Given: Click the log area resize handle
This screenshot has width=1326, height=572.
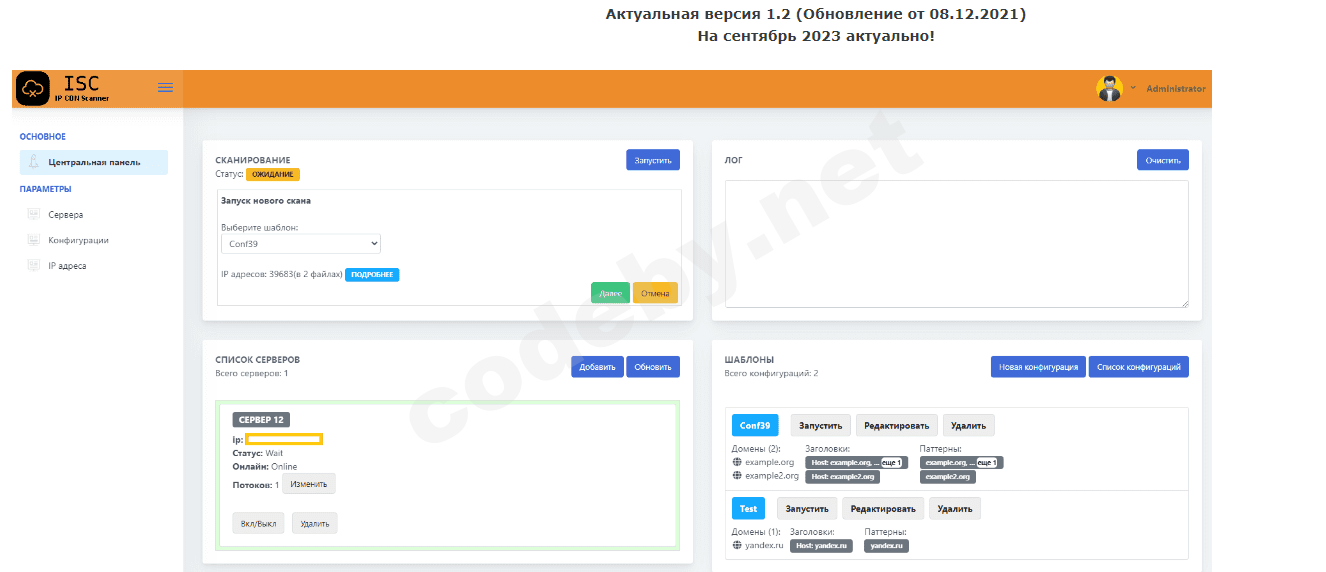Looking at the screenshot, I should click(x=1184, y=303).
